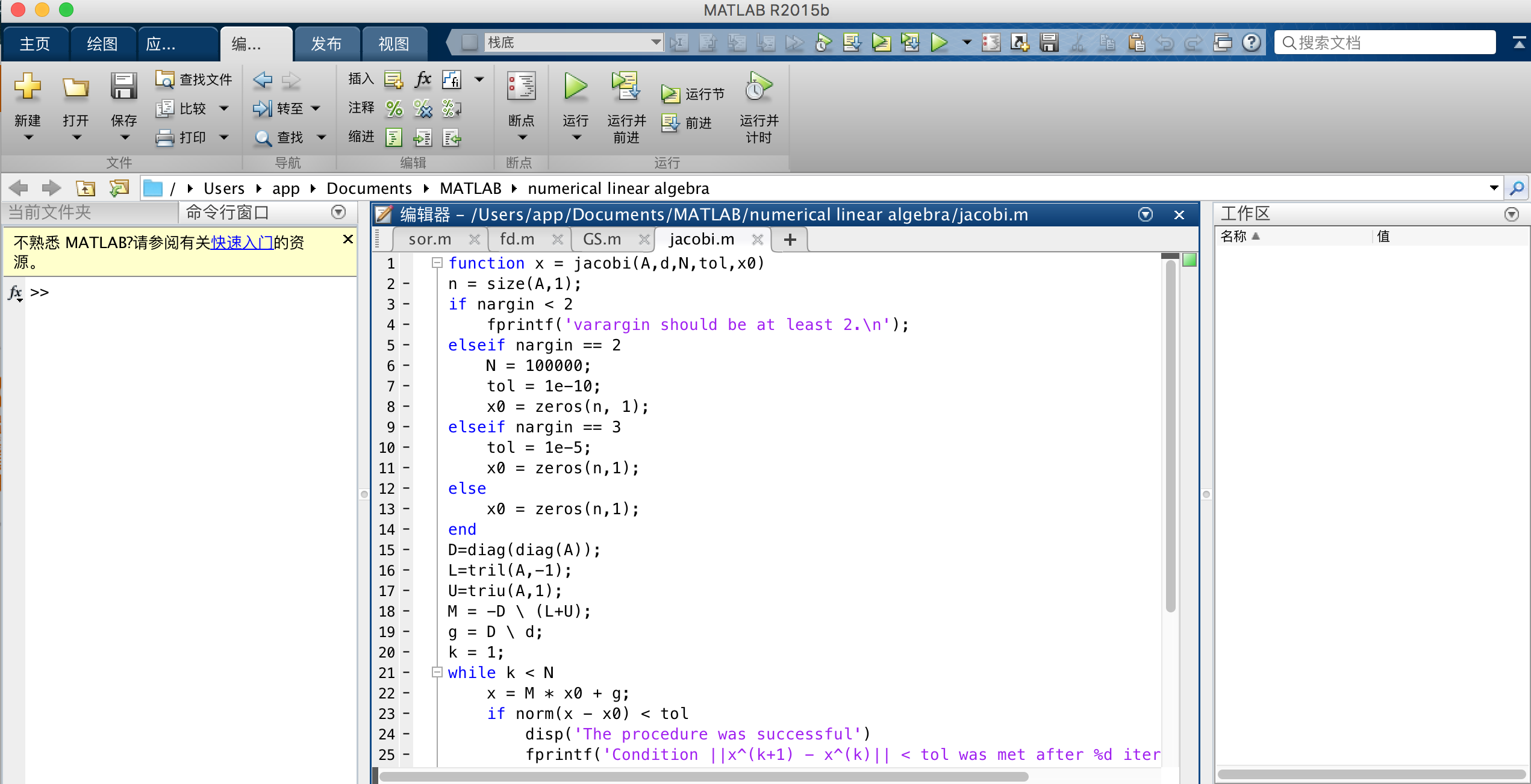
Task: Collapse the while loop fold on line 21
Action: [x=437, y=673]
